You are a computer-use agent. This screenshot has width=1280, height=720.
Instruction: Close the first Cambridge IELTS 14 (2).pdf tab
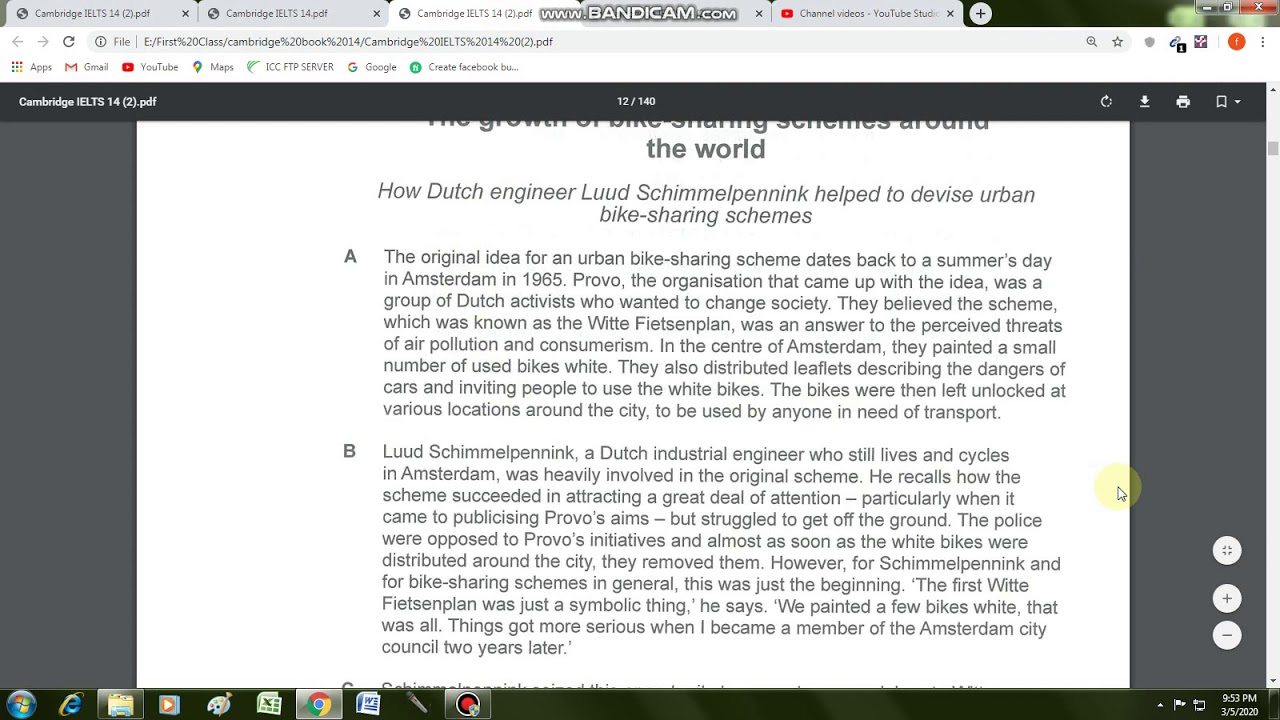click(x=185, y=14)
